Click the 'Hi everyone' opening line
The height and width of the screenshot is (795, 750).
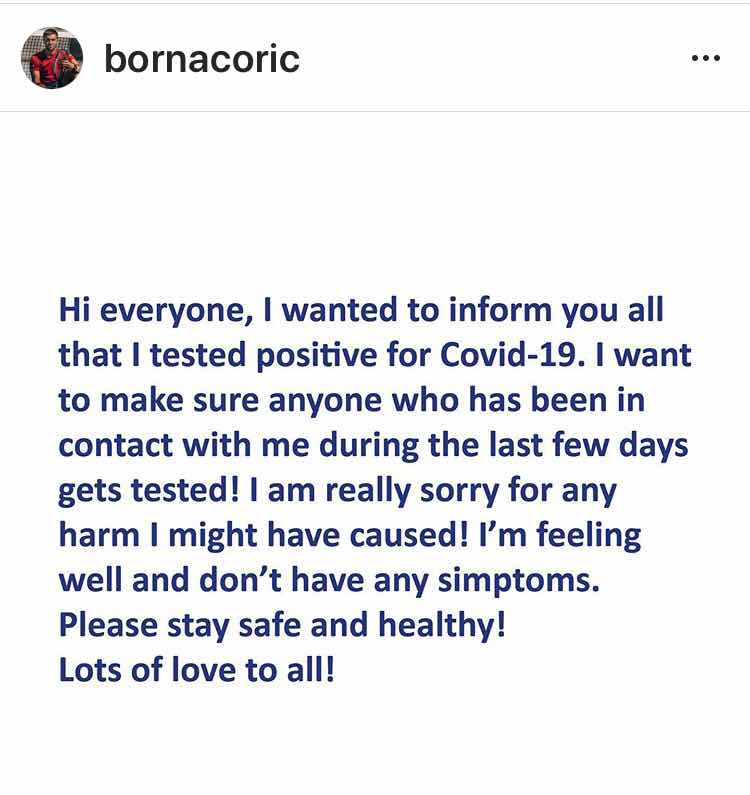coord(361,310)
